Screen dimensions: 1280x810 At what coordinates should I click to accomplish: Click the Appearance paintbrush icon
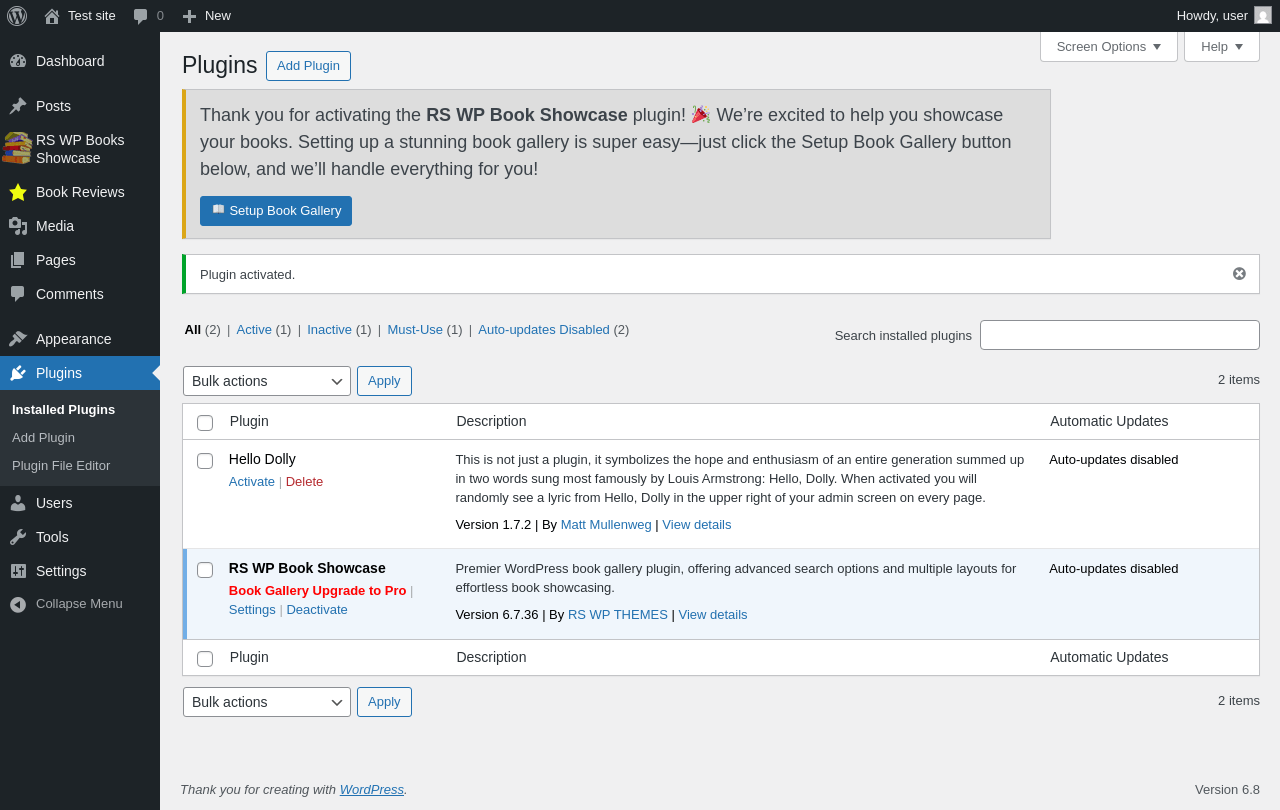point(18,339)
